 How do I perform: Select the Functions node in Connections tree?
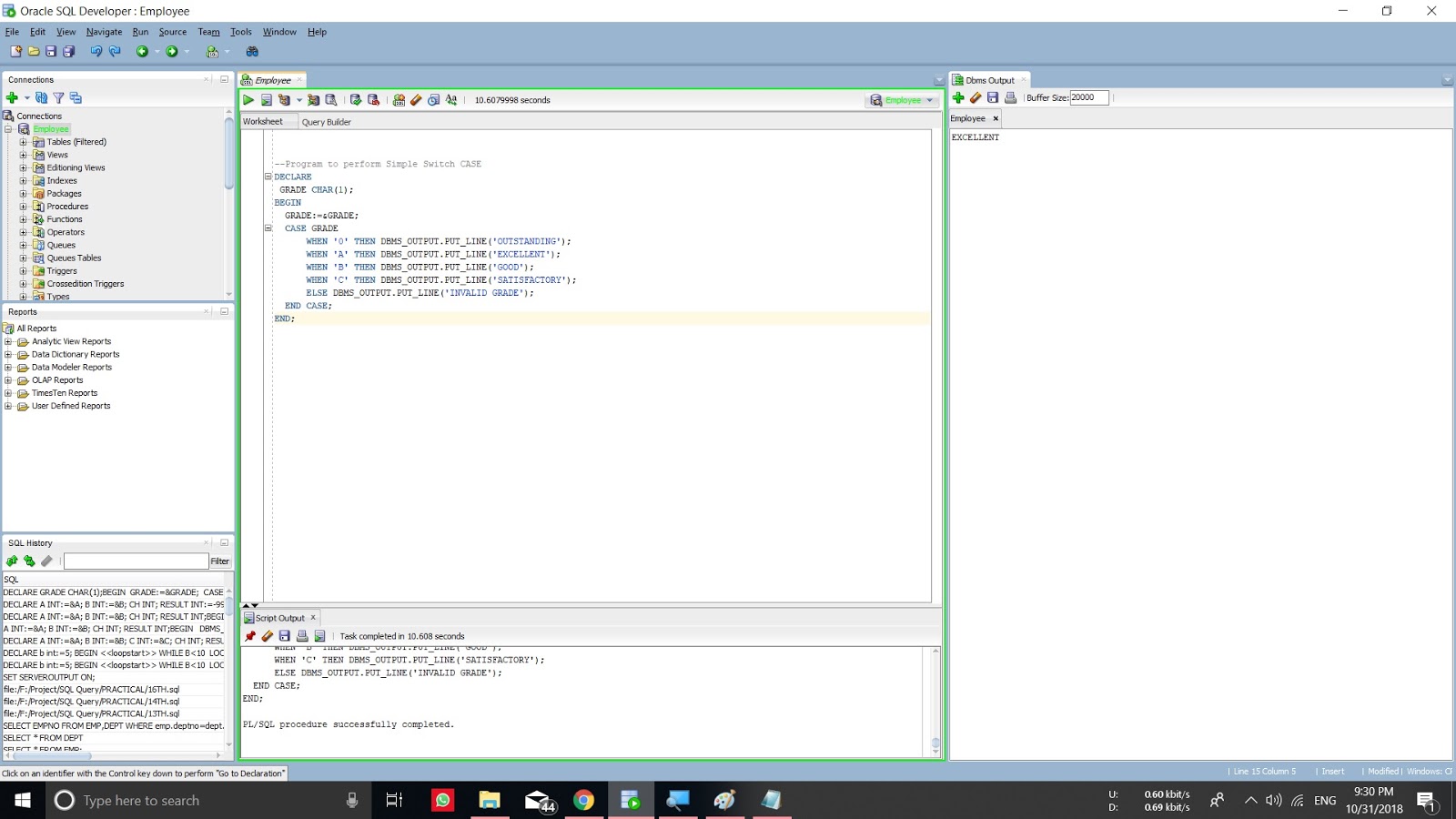(x=64, y=219)
